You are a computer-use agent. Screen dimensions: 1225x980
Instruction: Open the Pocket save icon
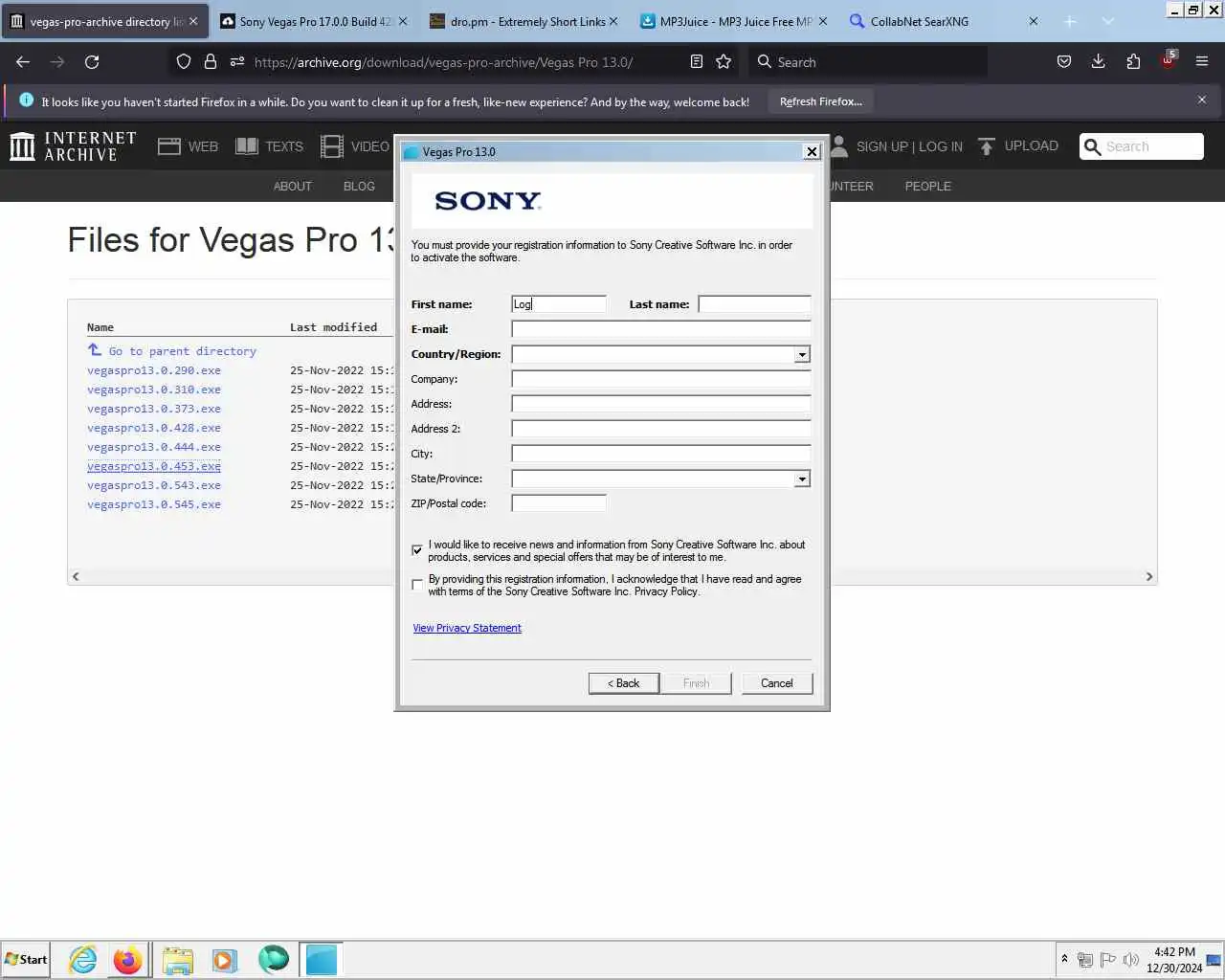[1063, 61]
